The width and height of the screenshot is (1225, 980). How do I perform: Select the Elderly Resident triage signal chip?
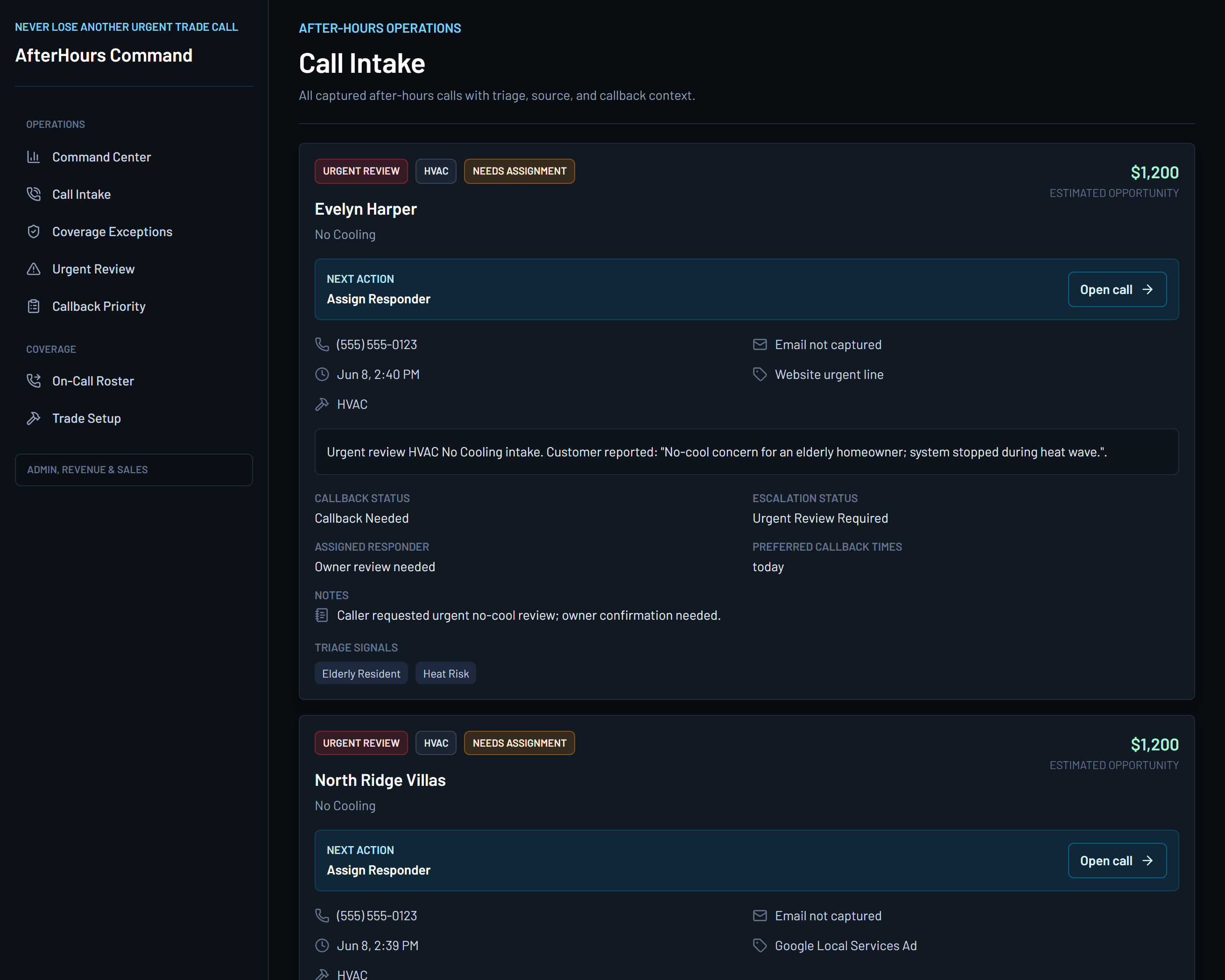click(361, 673)
